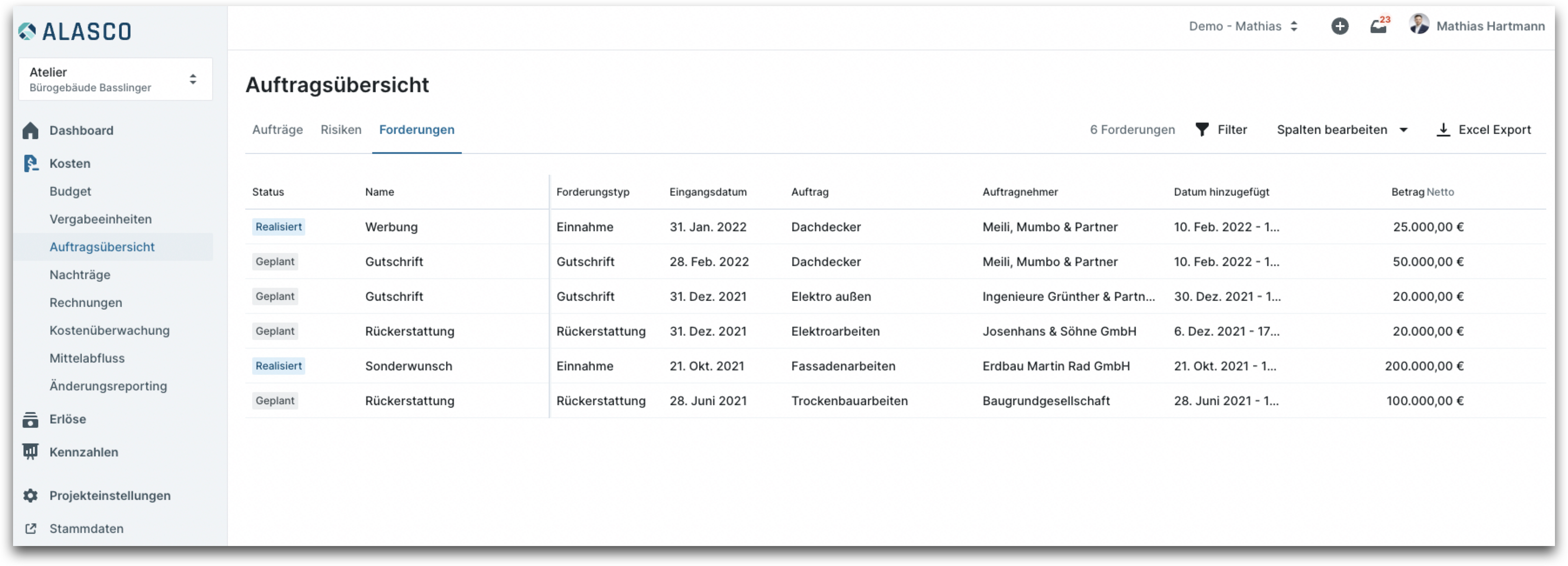
Task: Sort by the Status column header
Action: coord(268,192)
